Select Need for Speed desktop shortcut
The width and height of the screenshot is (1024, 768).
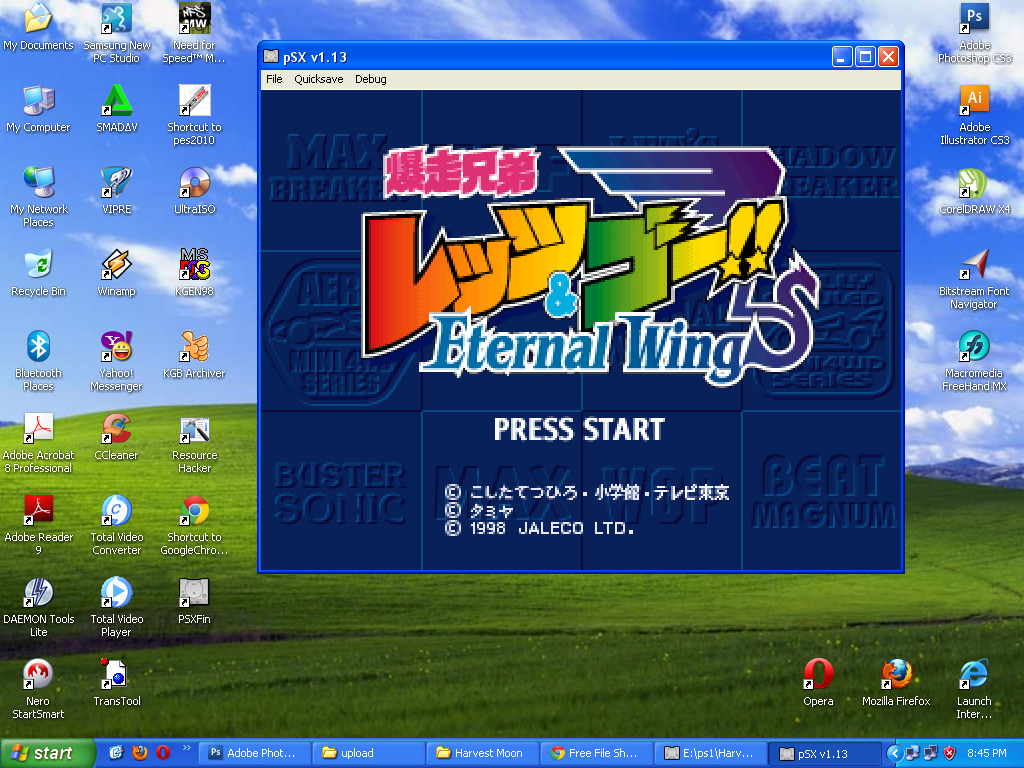point(194,33)
